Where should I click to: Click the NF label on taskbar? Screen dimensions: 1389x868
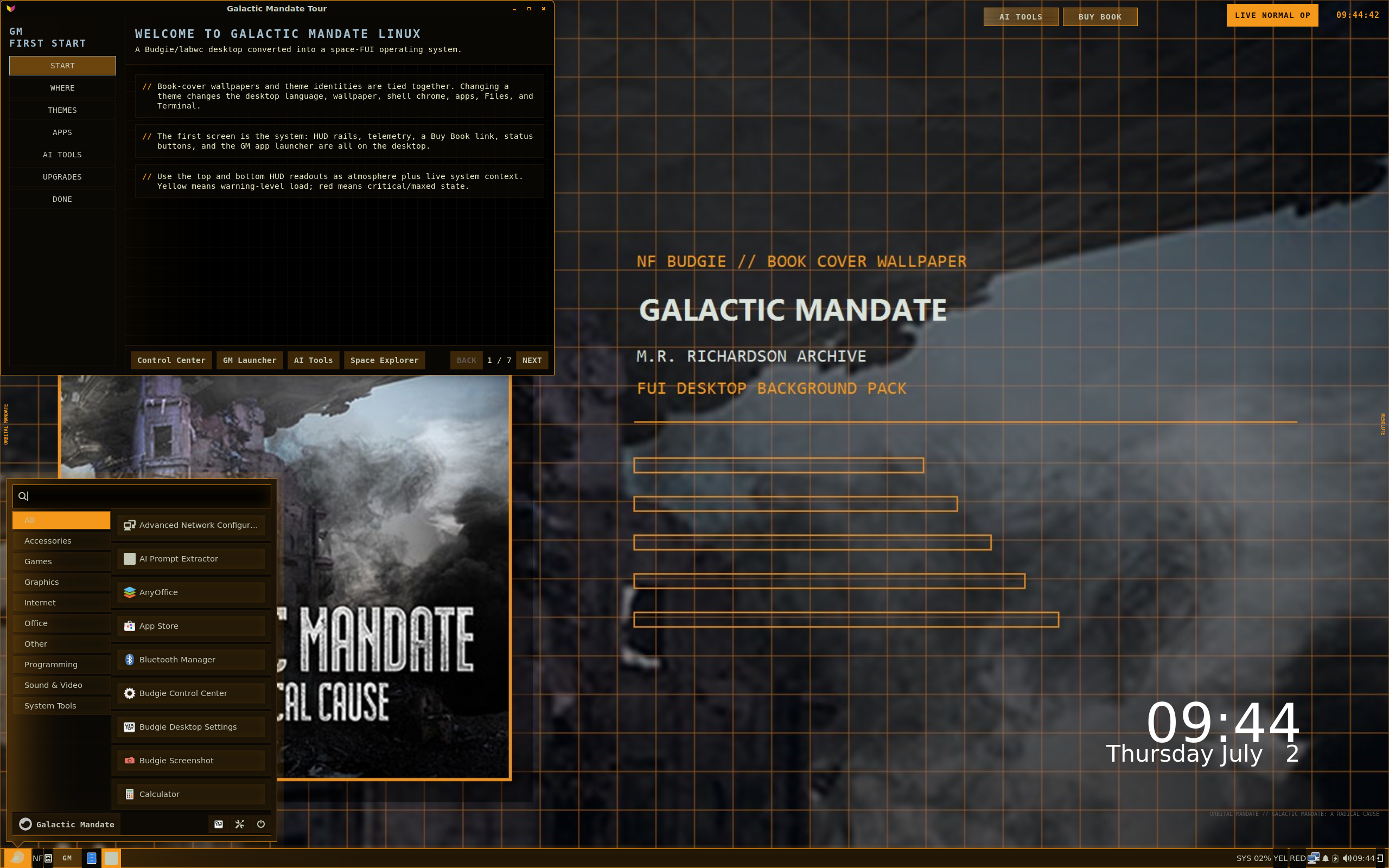[x=38, y=858]
